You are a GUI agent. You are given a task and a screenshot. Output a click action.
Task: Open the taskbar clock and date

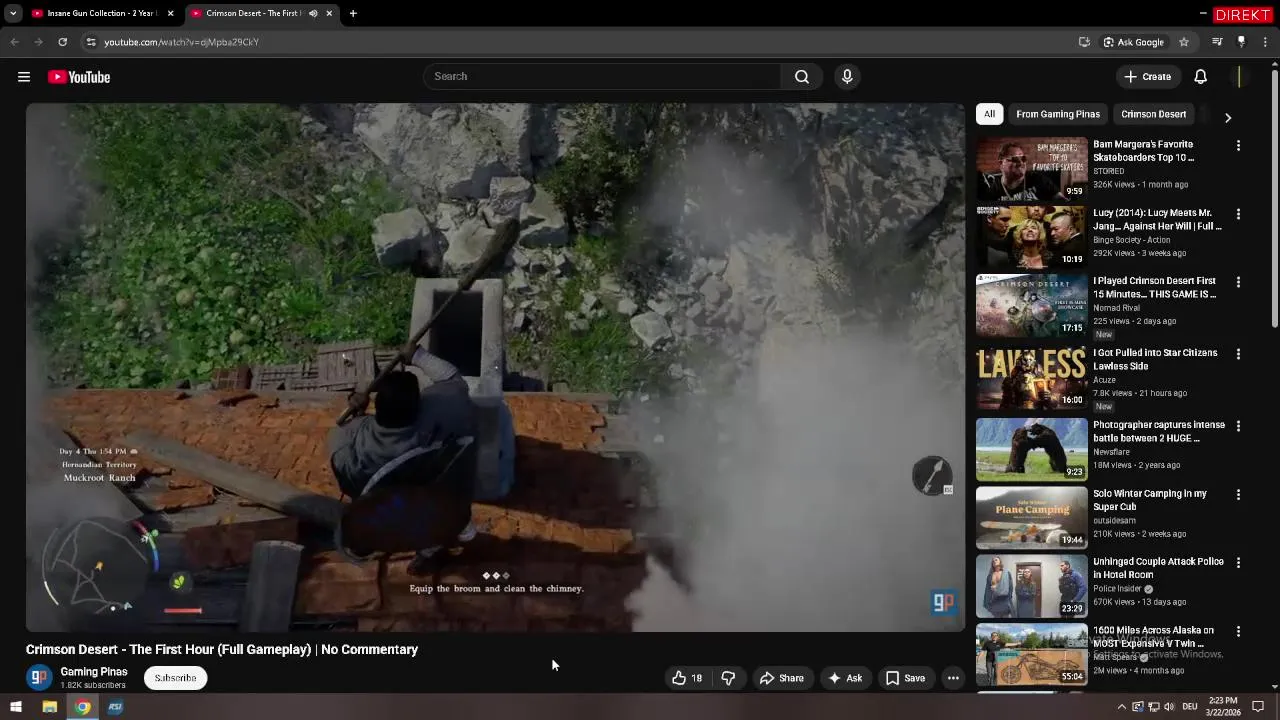(1222, 707)
